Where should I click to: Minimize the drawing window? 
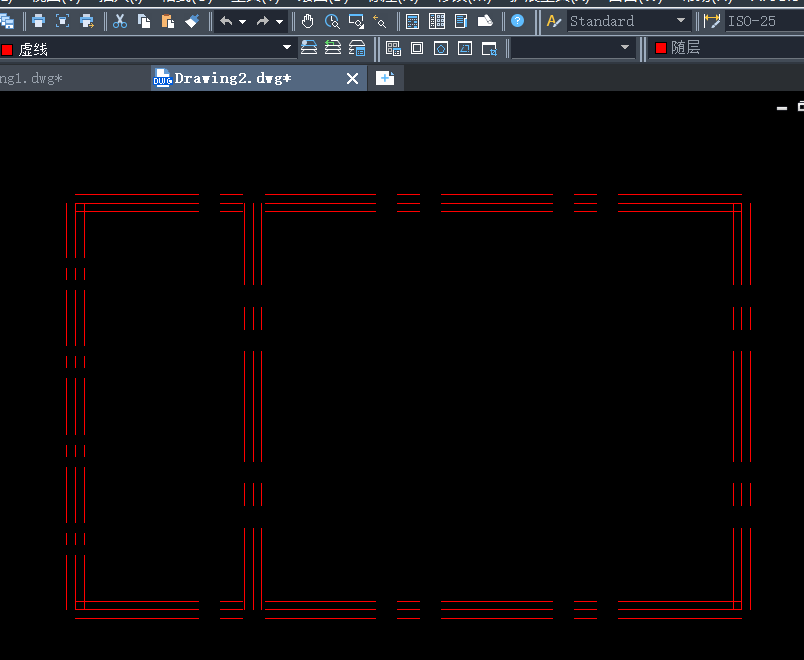(x=781, y=108)
